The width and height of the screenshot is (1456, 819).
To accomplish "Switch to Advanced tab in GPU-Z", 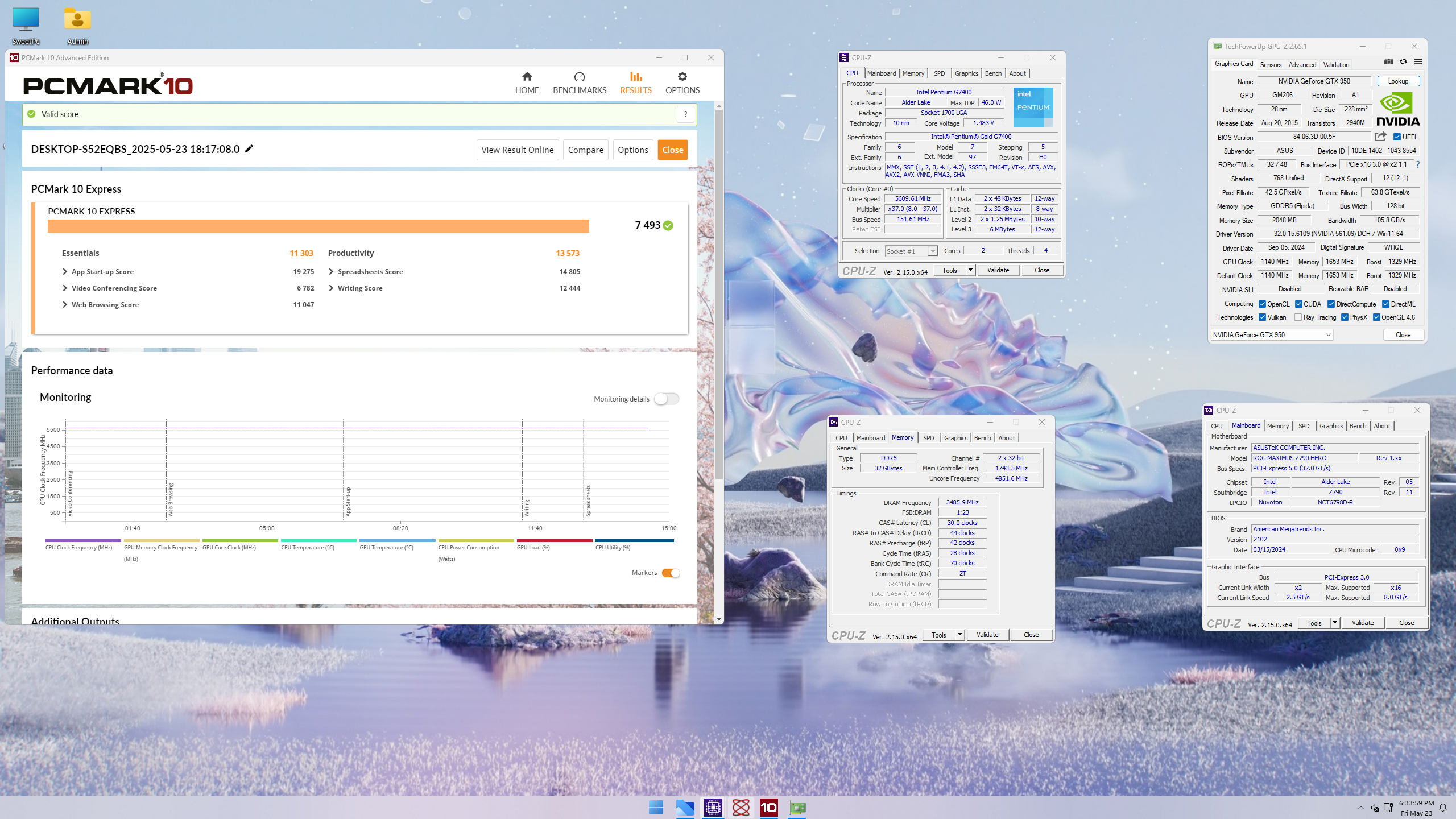I will coord(1302,64).
